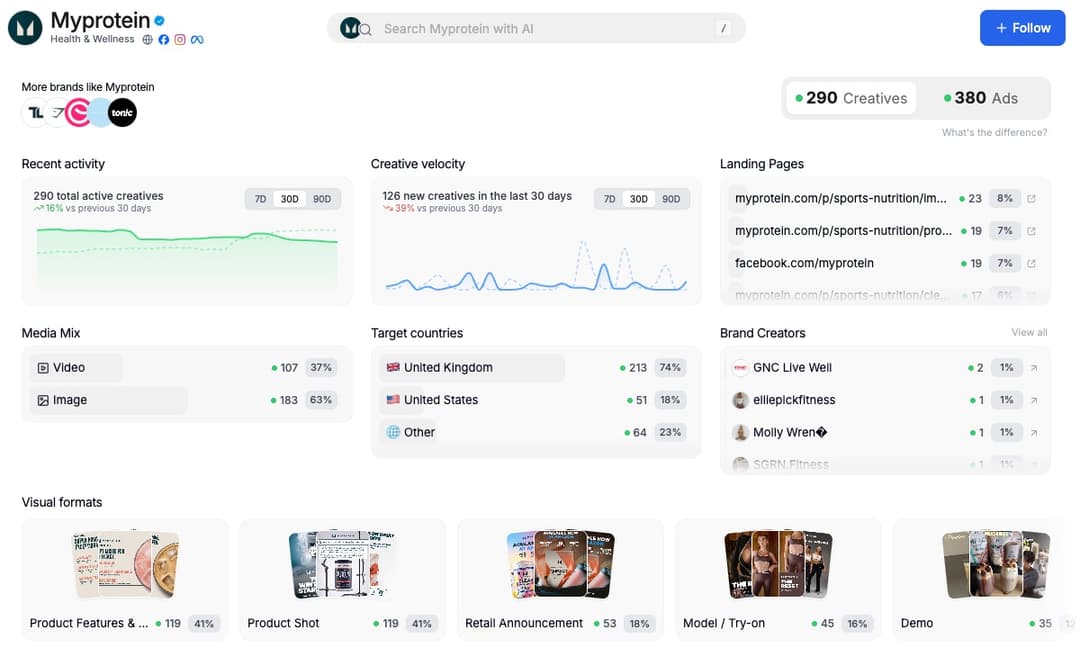Image resolution: width=1080 pixels, height=648 pixels.
Task: Open the Tonic similar brand logo
Action: tap(123, 112)
